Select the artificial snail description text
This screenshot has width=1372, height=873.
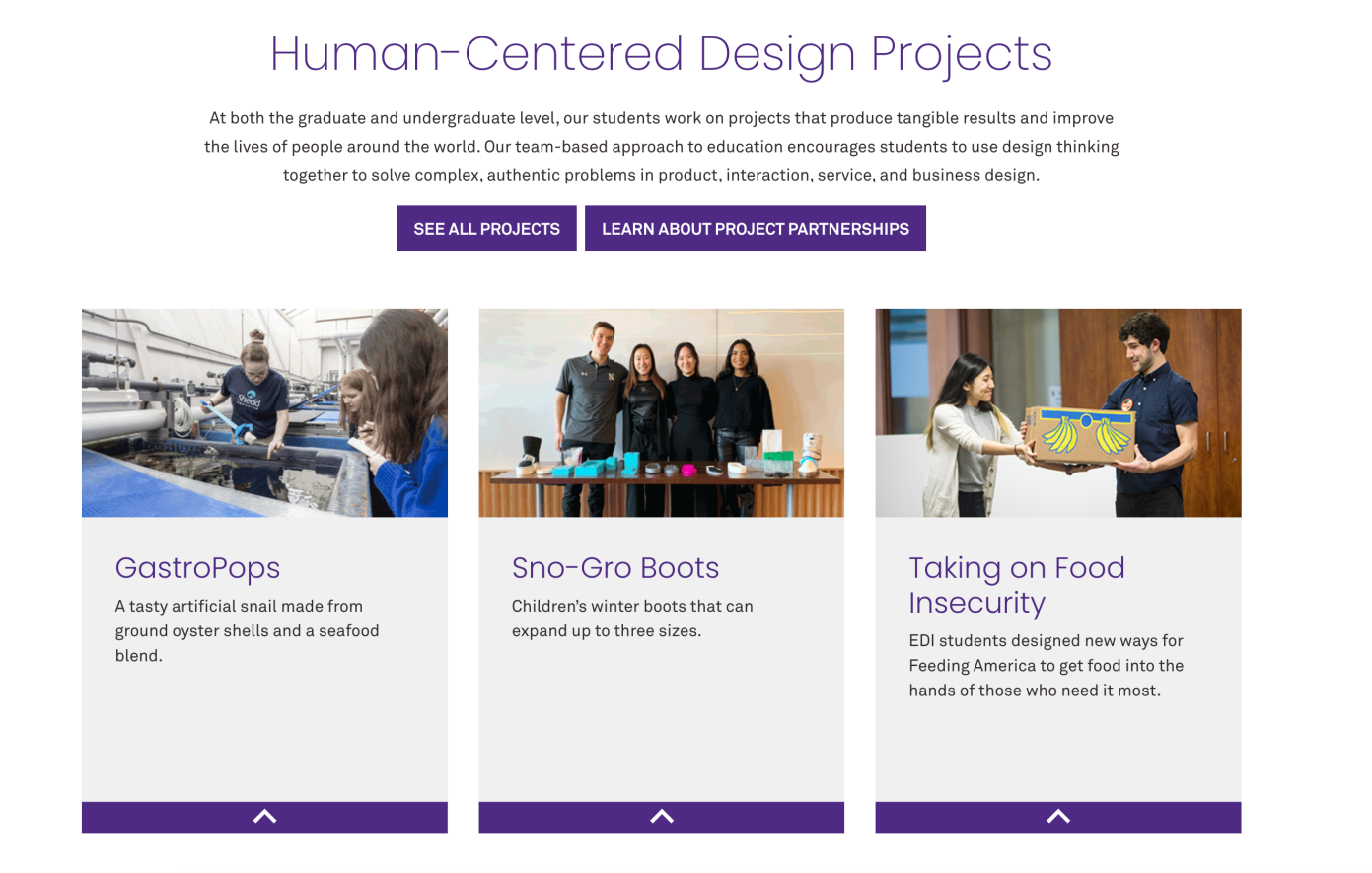[247, 630]
